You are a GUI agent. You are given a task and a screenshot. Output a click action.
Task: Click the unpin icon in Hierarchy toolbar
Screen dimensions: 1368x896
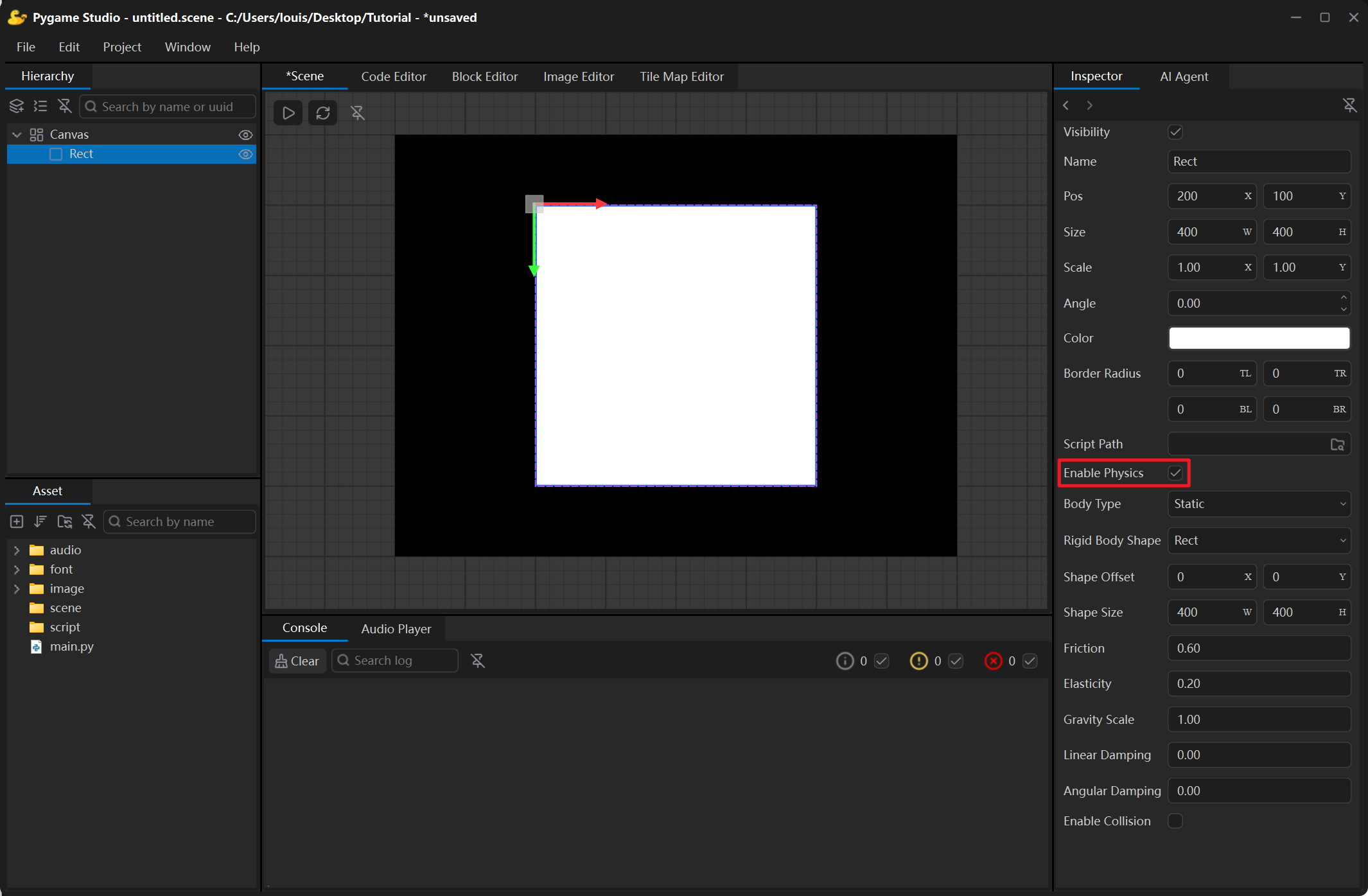pyautogui.click(x=64, y=106)
